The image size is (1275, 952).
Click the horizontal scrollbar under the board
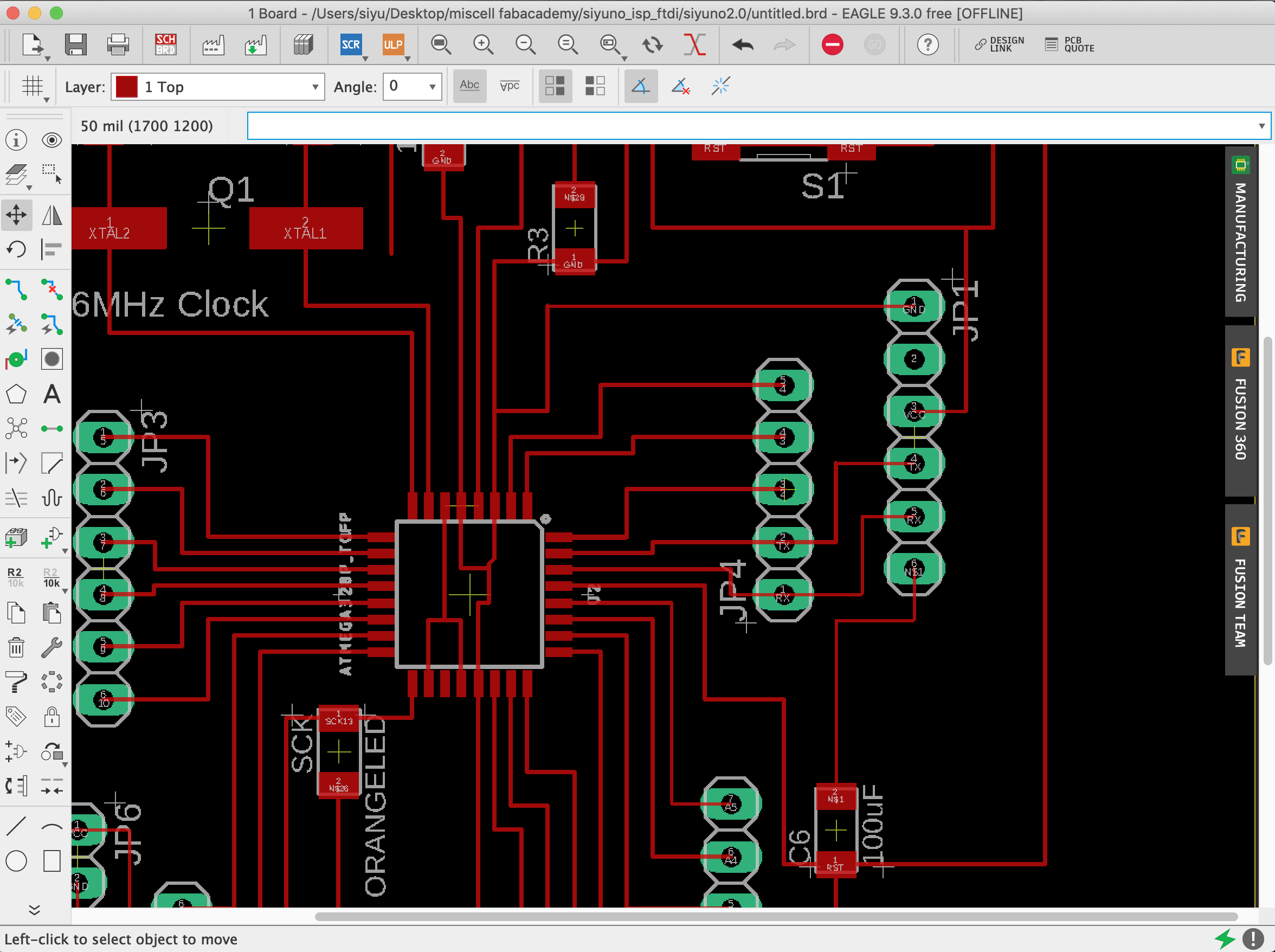(x=776, y=916)
